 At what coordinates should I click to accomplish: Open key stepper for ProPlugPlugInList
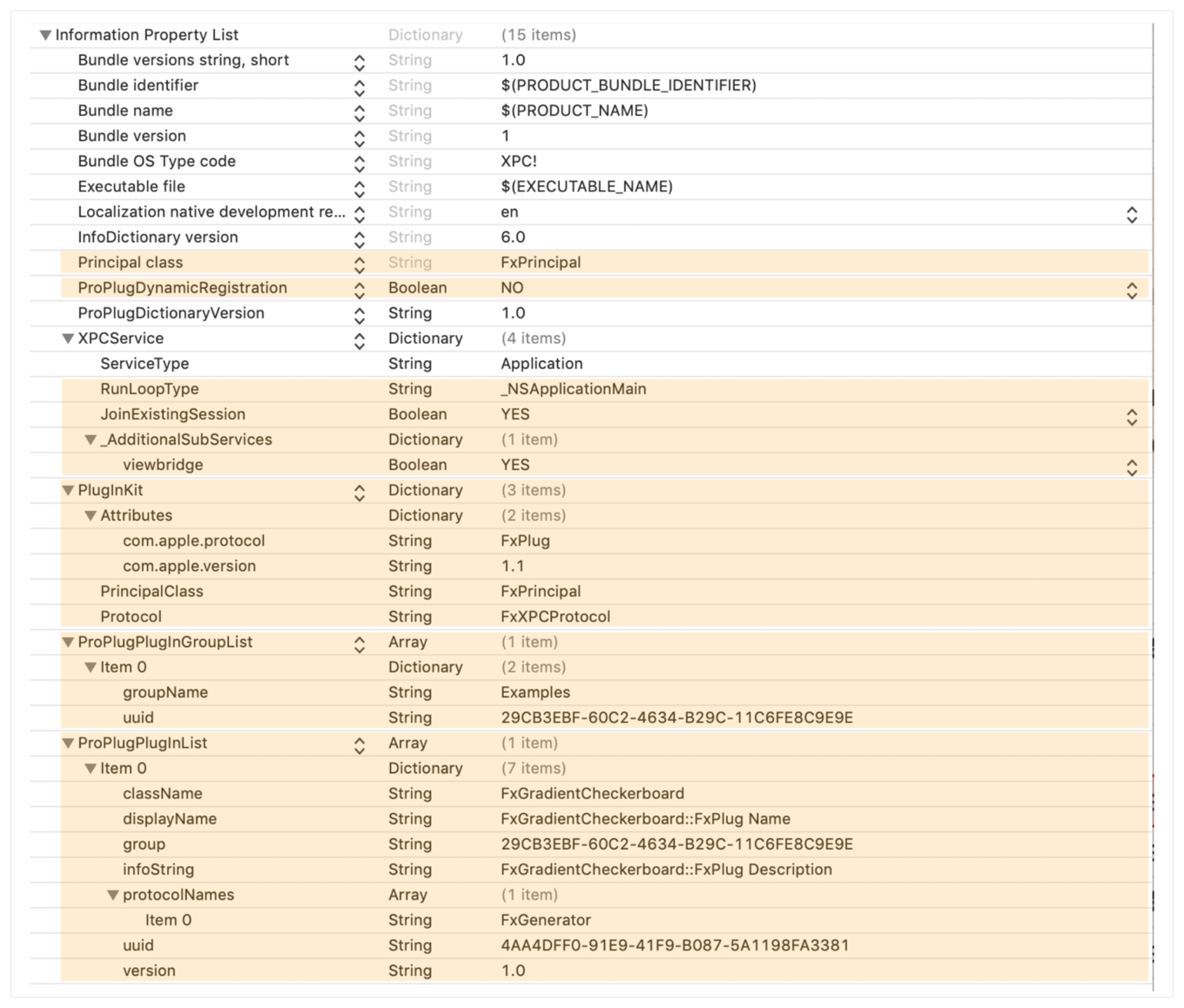pyautogui.click(x=359, y=744)
